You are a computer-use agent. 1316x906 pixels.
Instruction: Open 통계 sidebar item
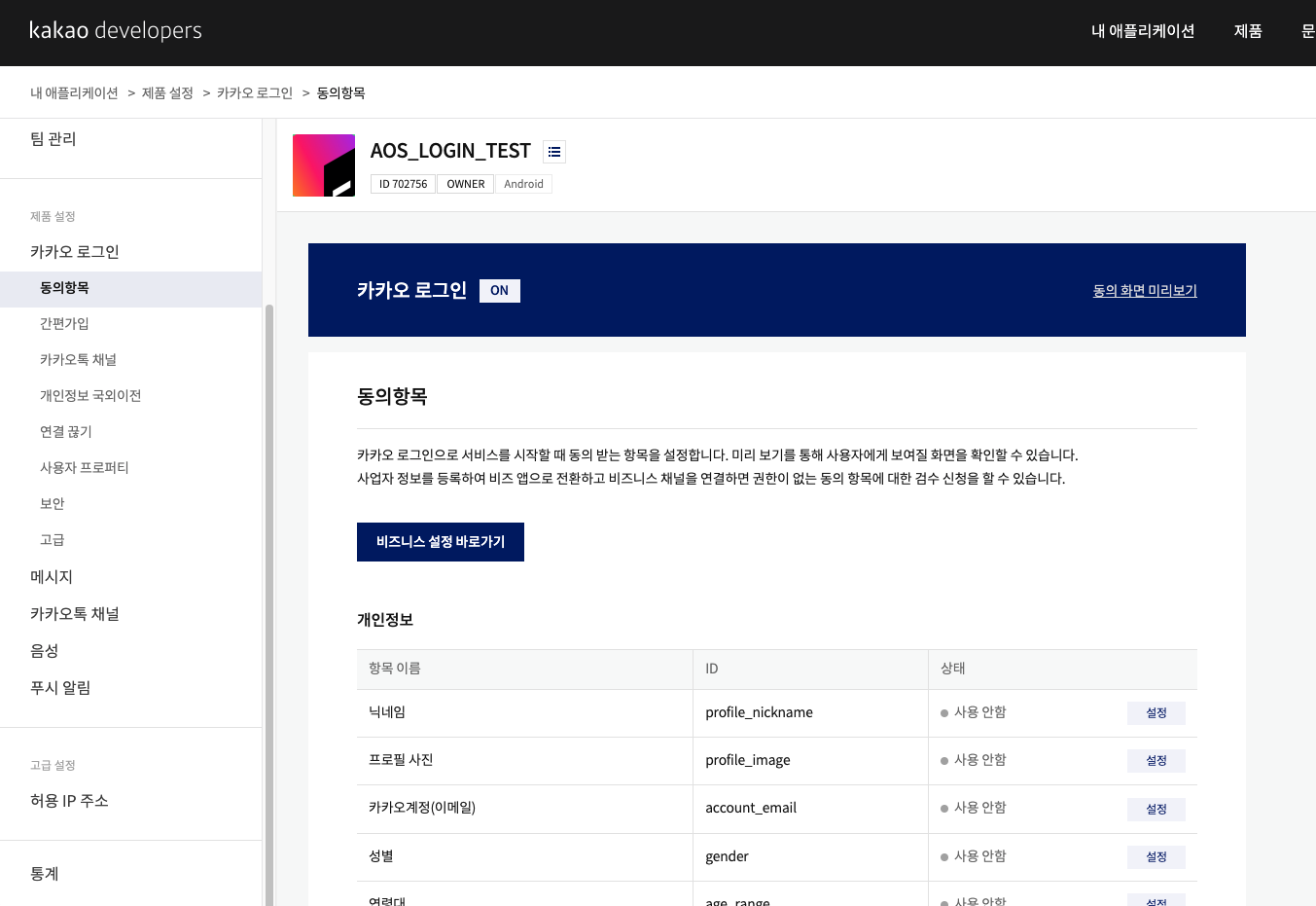(x=45, y=874)
